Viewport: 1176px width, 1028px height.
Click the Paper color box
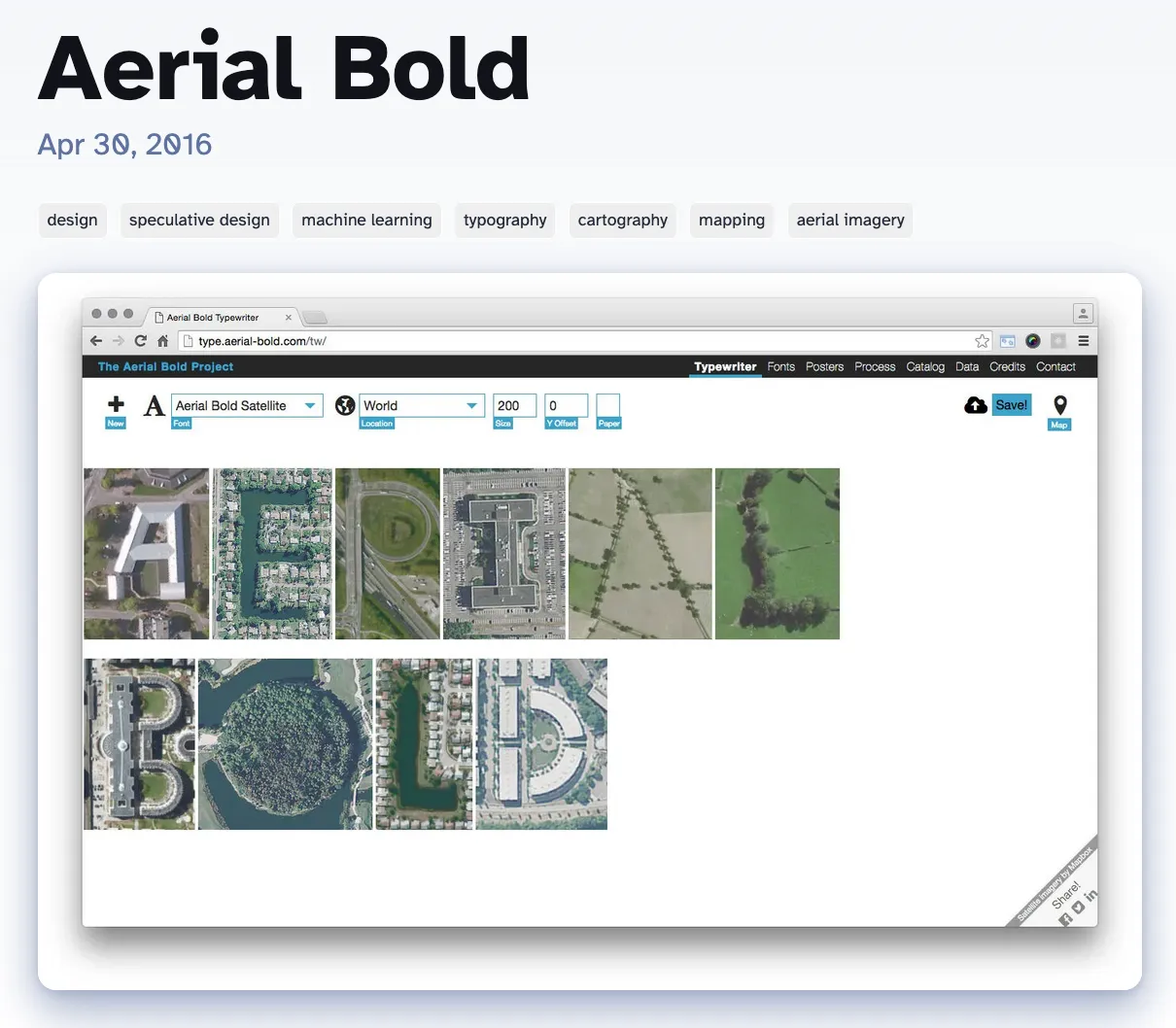pos(608,405)
